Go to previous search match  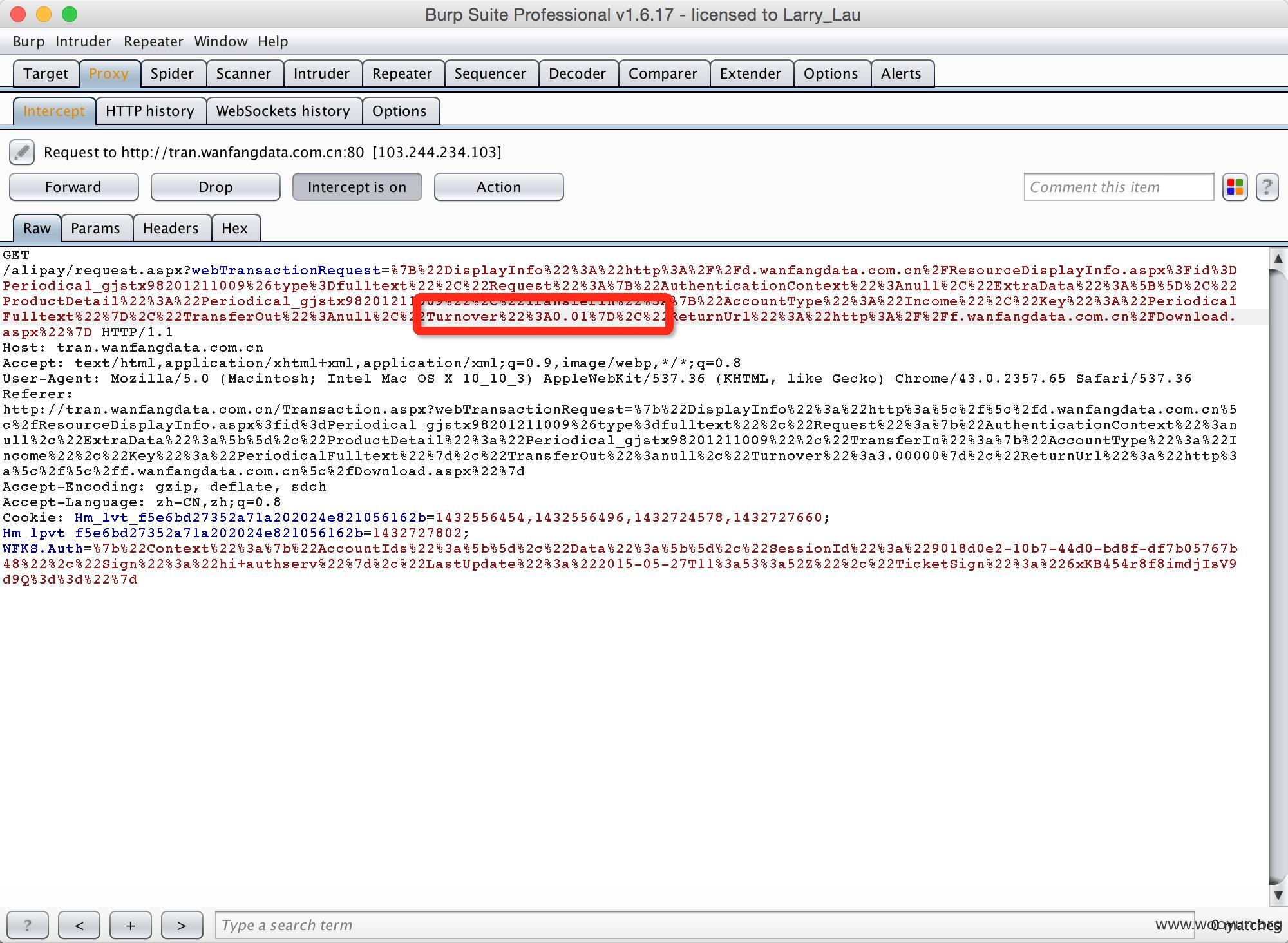click(79, 926)
